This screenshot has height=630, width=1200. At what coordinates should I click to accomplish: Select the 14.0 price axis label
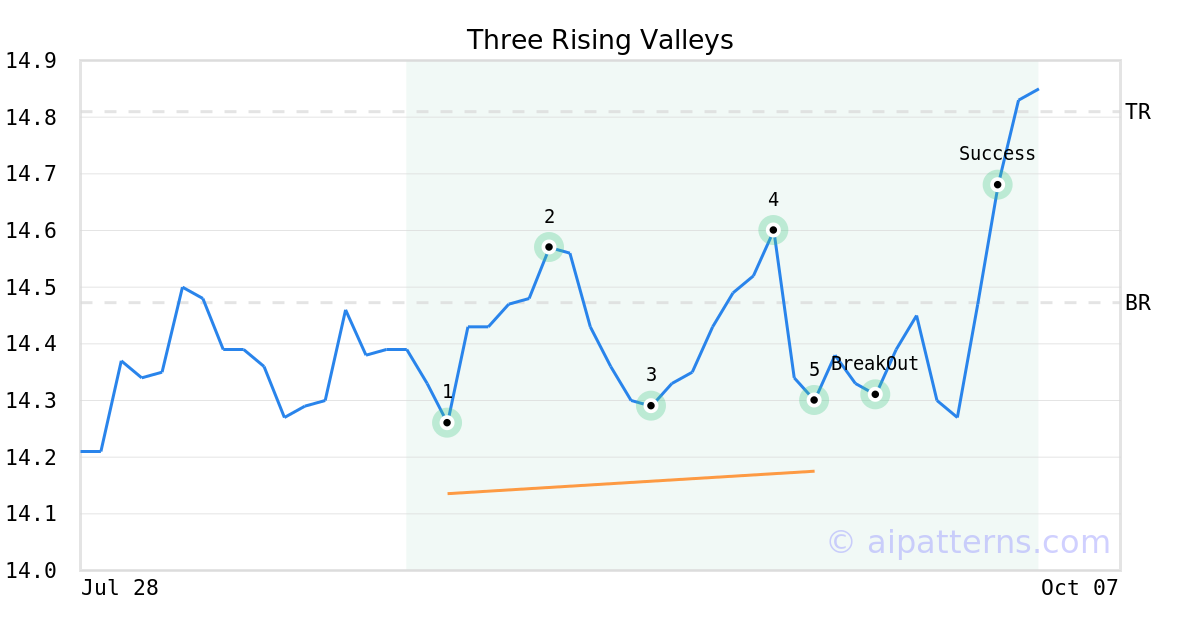point(32,570)
